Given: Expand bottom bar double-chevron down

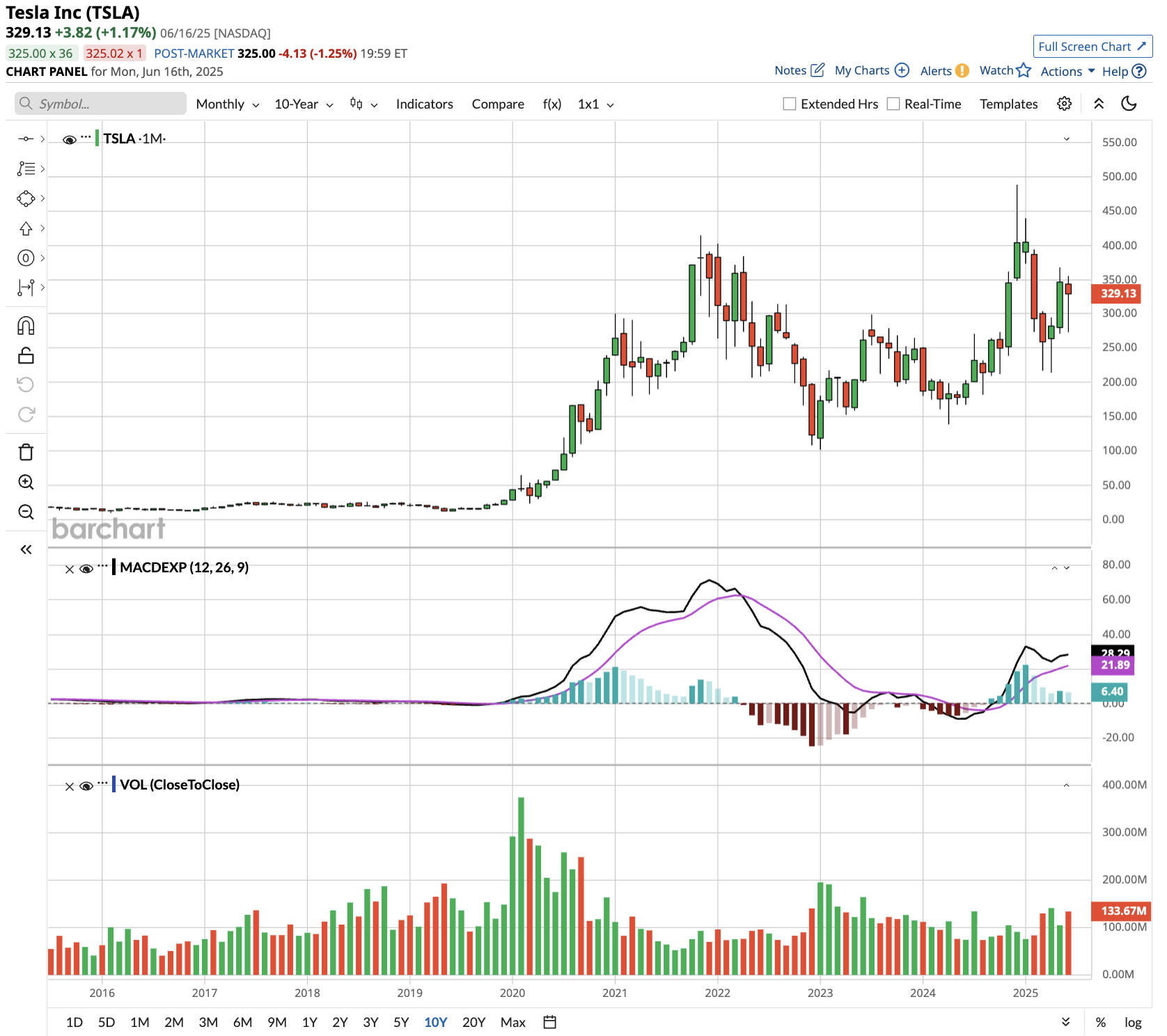Looking at the screenshot, I should tap(1065, 1022).
